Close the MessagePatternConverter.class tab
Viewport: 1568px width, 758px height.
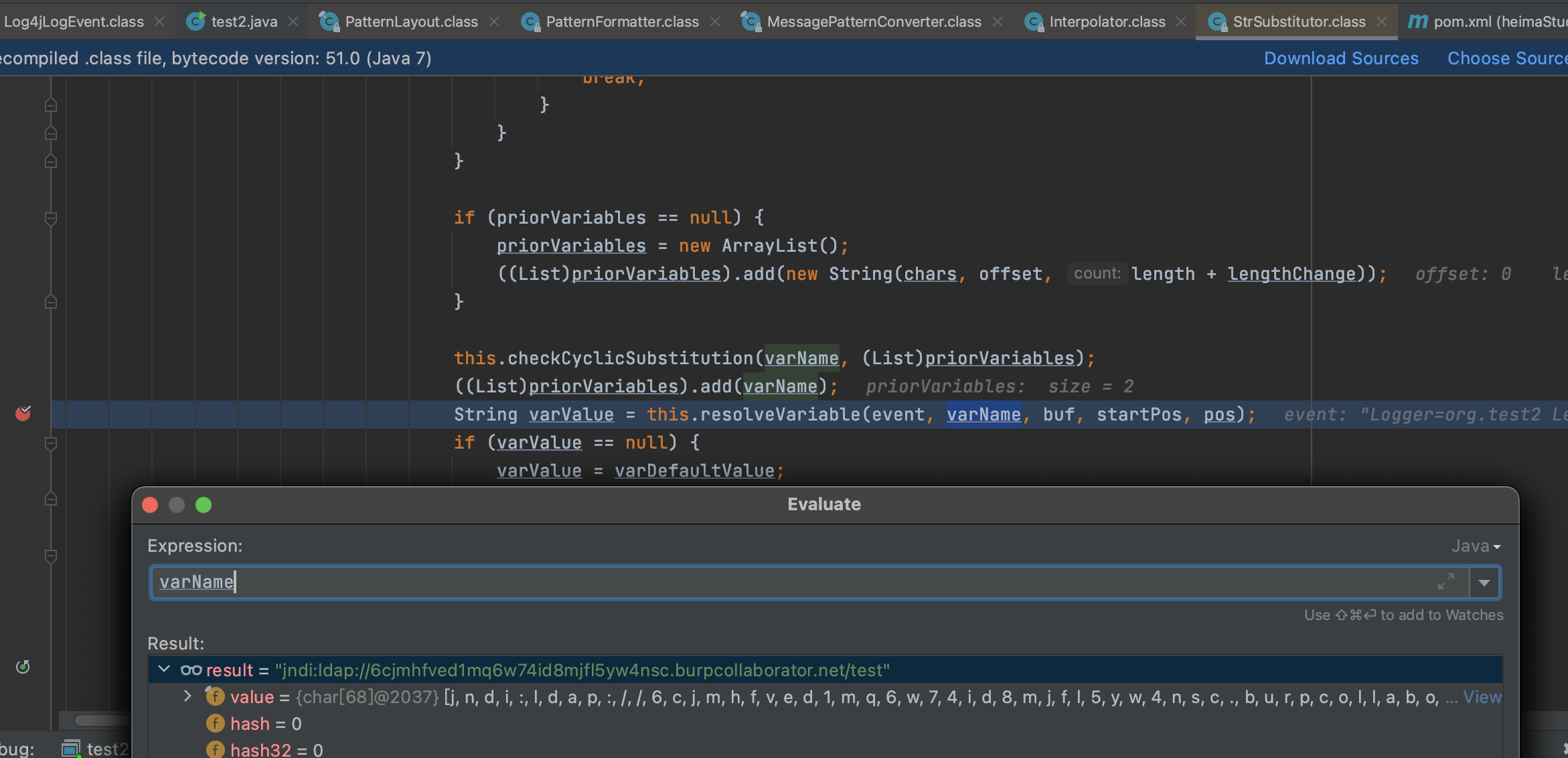[x=998, y=21]
